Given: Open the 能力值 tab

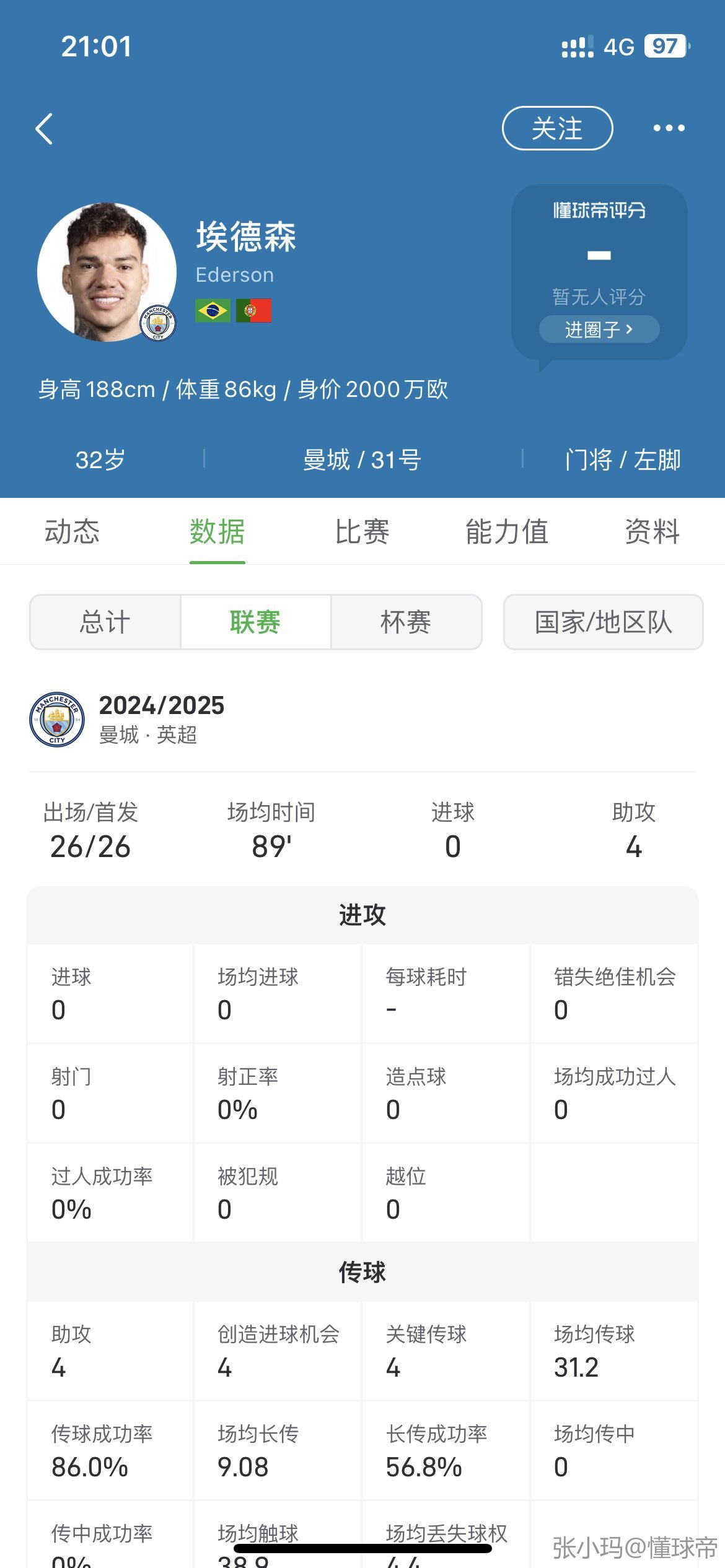Looking at the screenshot, I should 507,532.
